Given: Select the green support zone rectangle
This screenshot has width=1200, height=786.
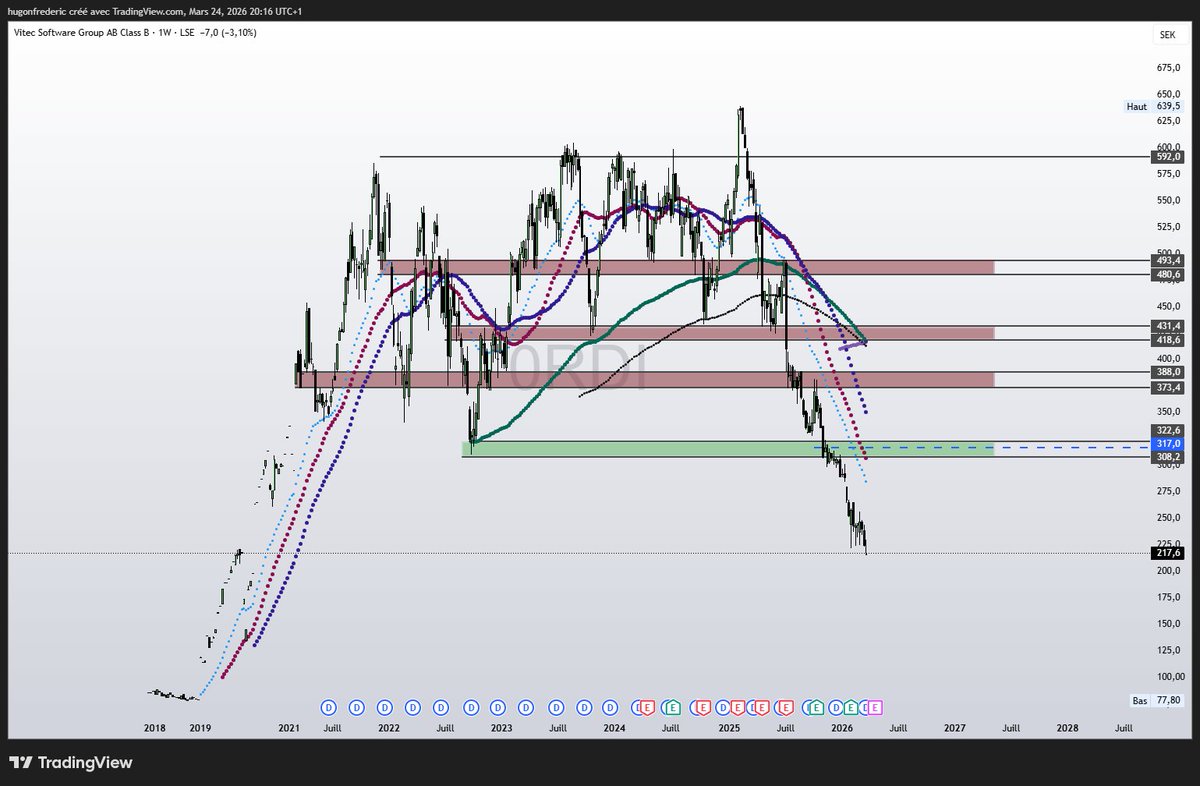Looking at the screenshot, I should tap(728, 449).
